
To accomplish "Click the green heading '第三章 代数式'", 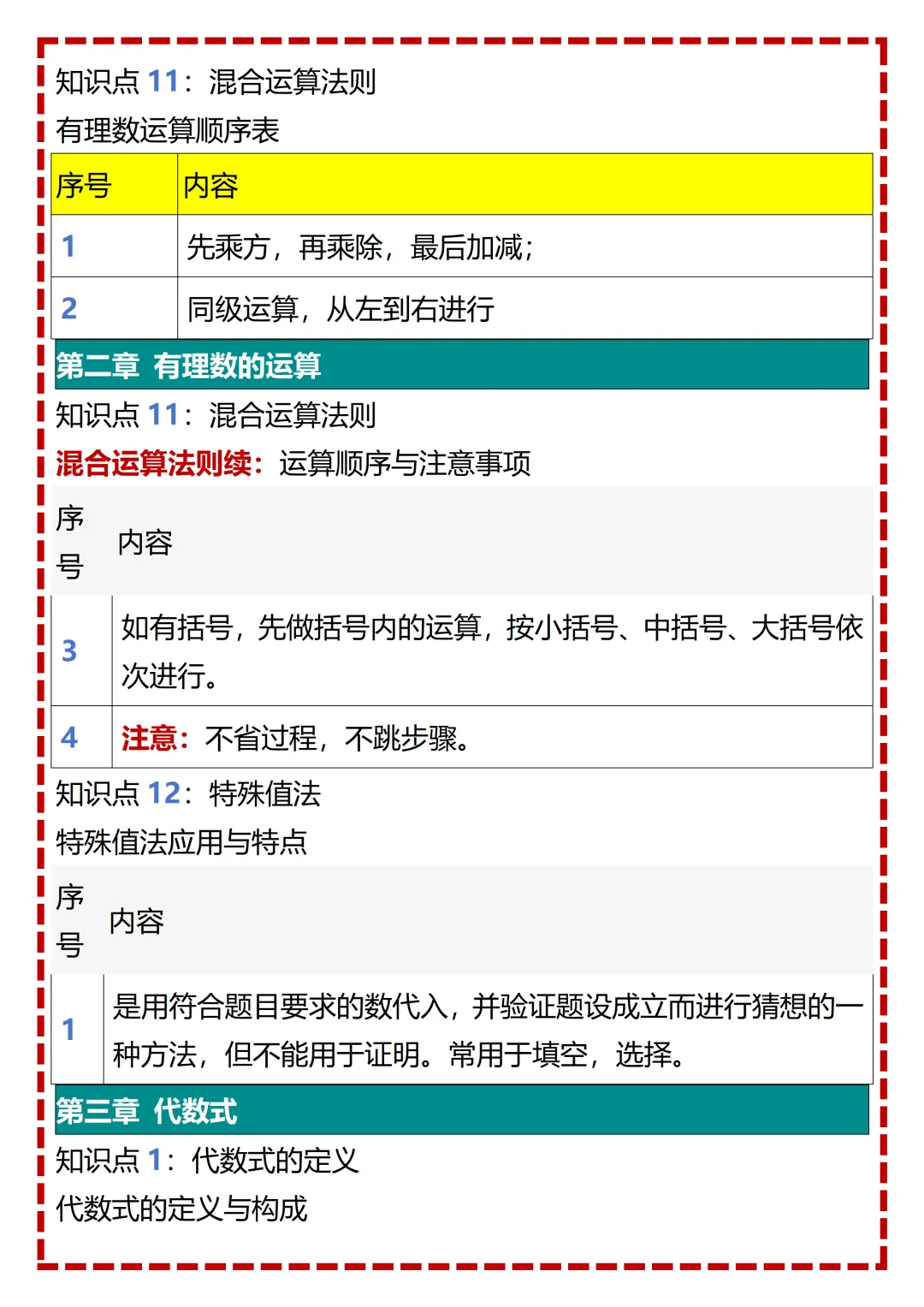I will click(x=462, y=1110).
